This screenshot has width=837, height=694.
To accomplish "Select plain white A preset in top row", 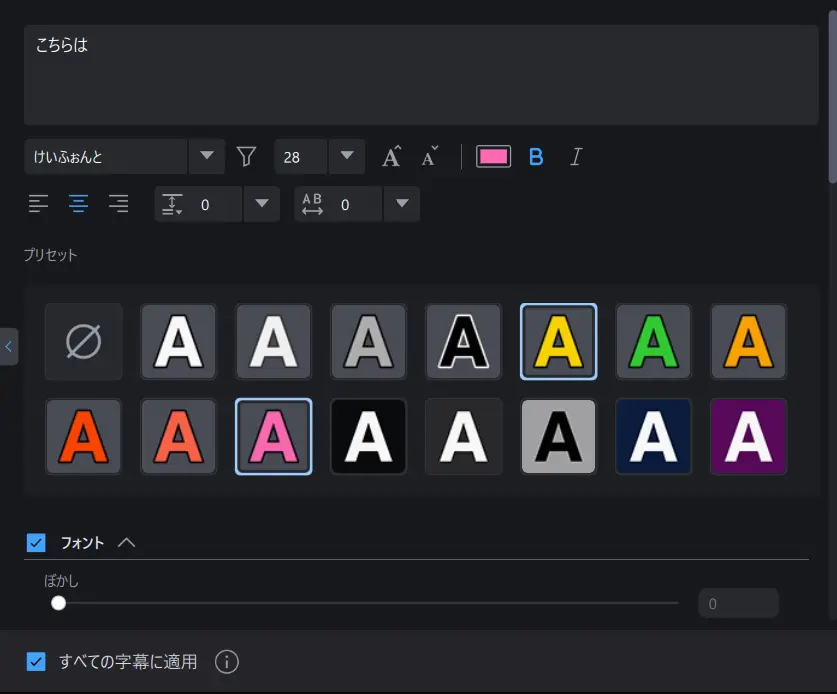I will coord(273,342).
